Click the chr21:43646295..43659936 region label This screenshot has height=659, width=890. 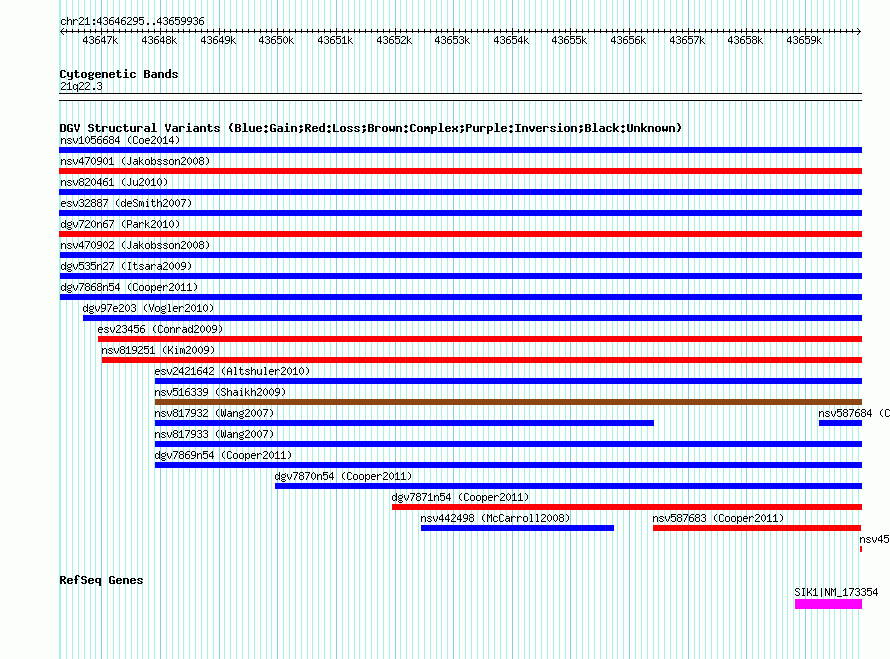(132, 21)
